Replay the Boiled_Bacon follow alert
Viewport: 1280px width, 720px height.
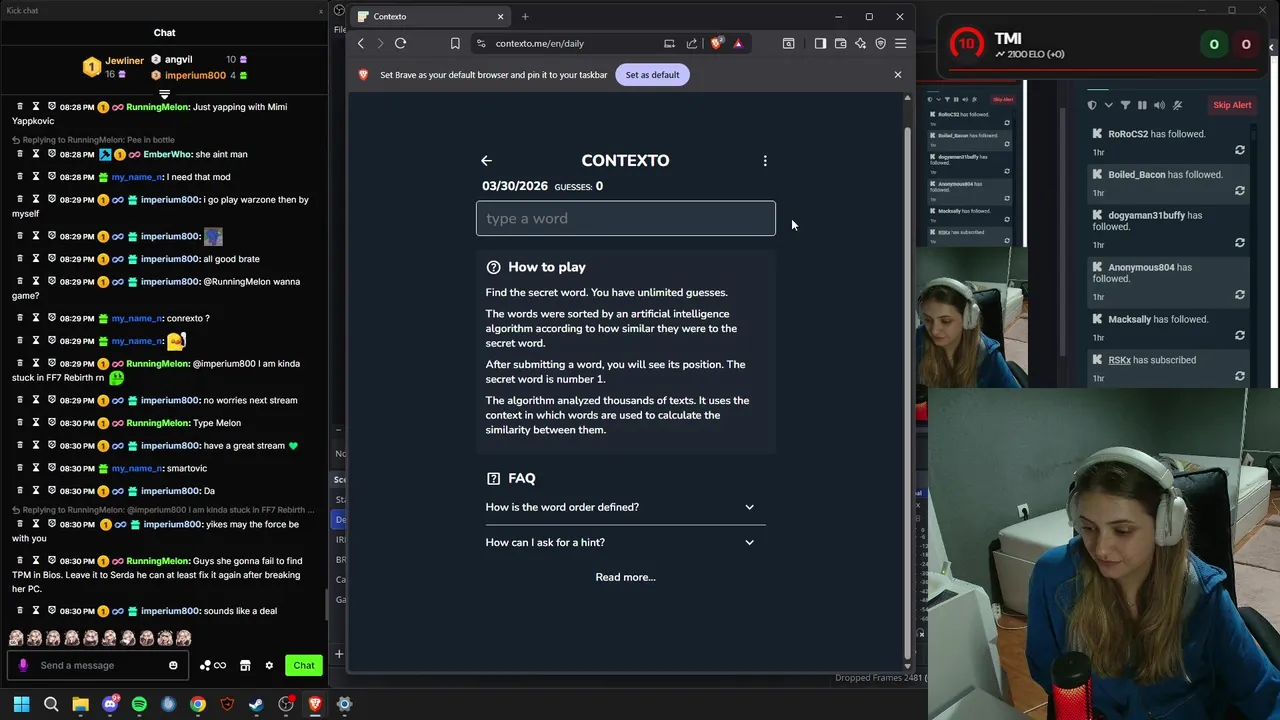tap(1240, 190)
